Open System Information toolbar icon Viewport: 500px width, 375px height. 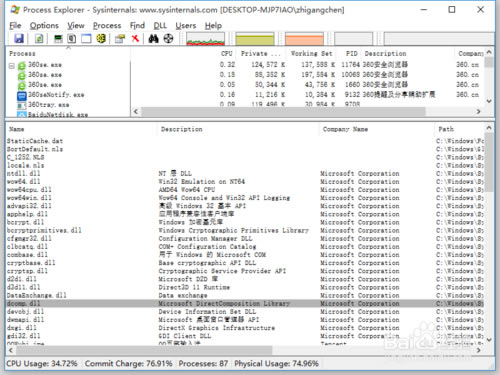(x=58, y=39)
